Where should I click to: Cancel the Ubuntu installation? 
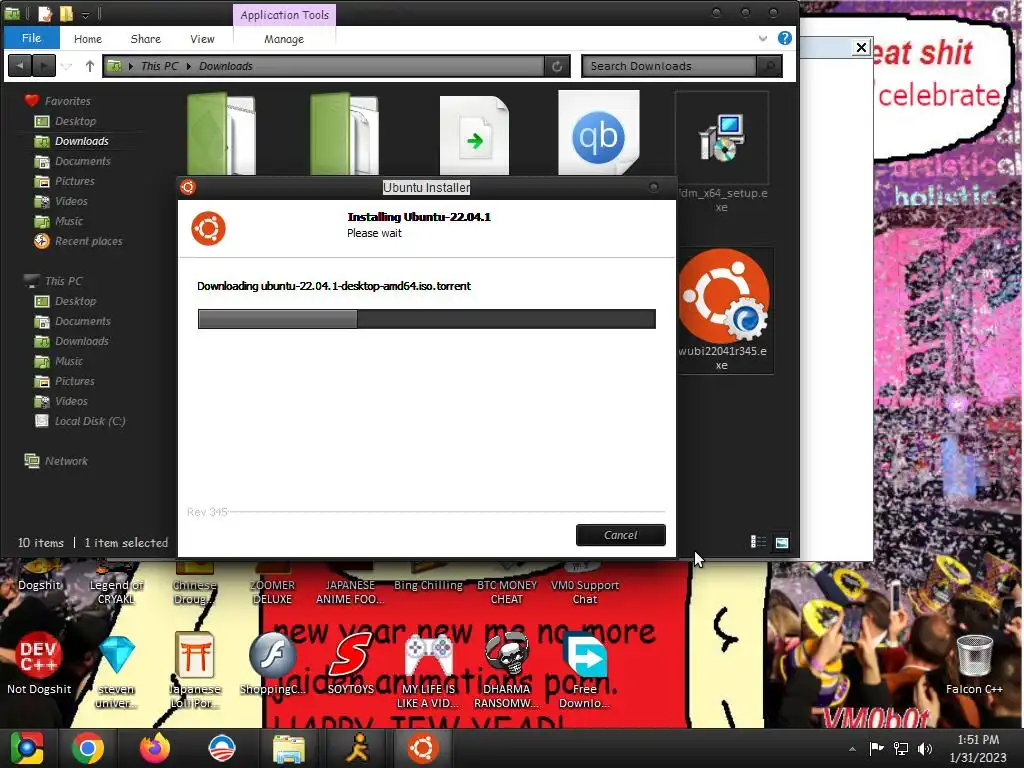(620, 535)
